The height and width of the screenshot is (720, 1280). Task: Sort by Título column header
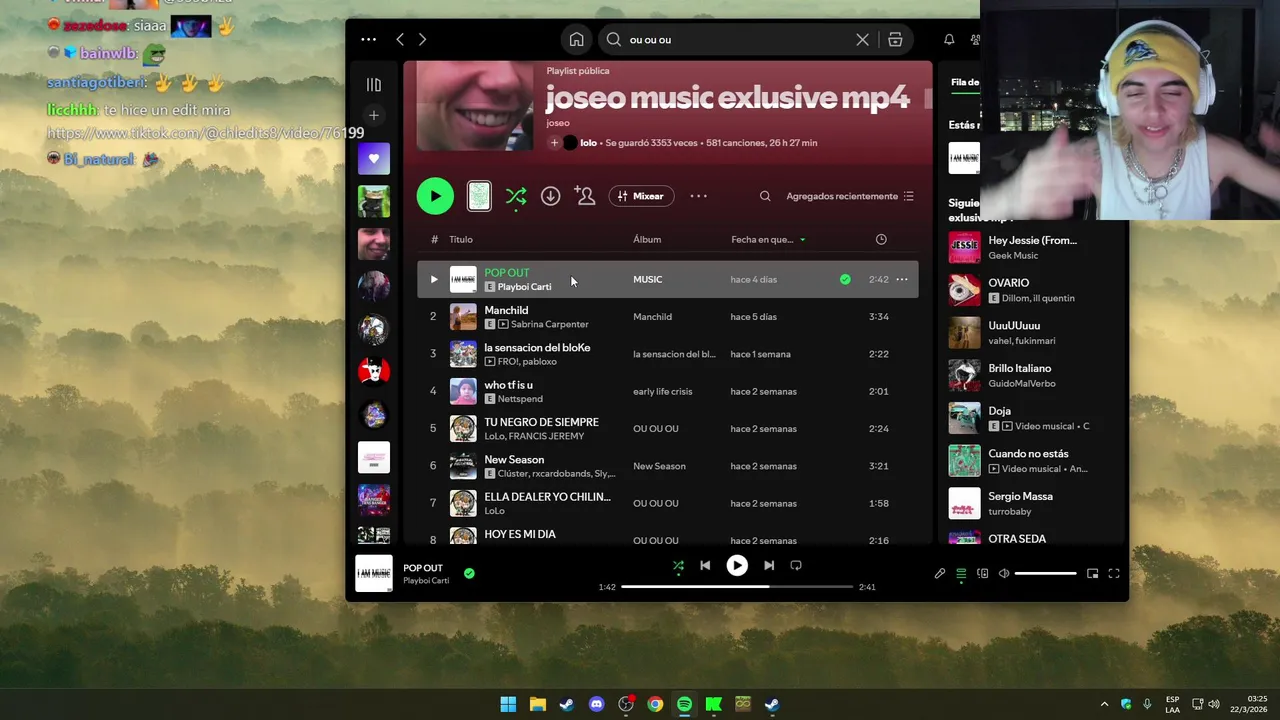(x=461, y=239)
